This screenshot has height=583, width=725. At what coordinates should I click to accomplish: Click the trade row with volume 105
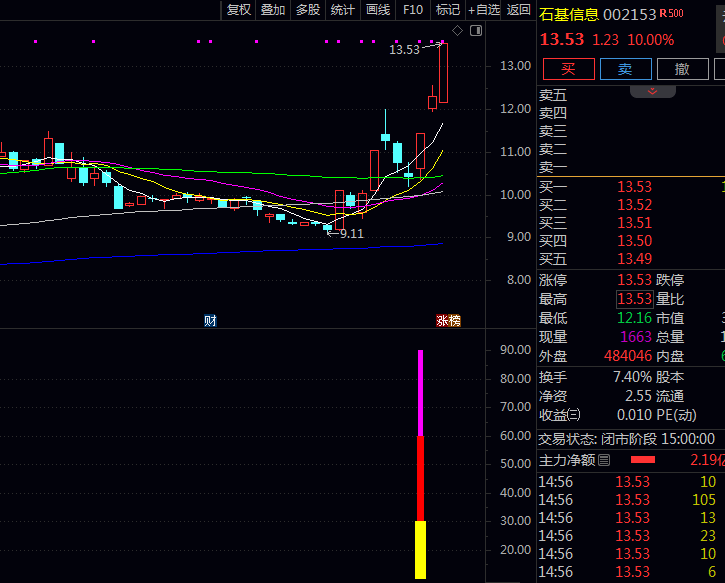631,500
